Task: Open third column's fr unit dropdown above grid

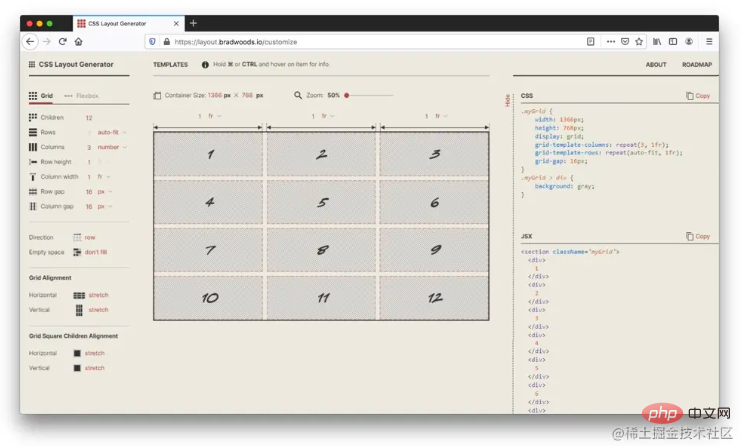Action: coord(441,116)
